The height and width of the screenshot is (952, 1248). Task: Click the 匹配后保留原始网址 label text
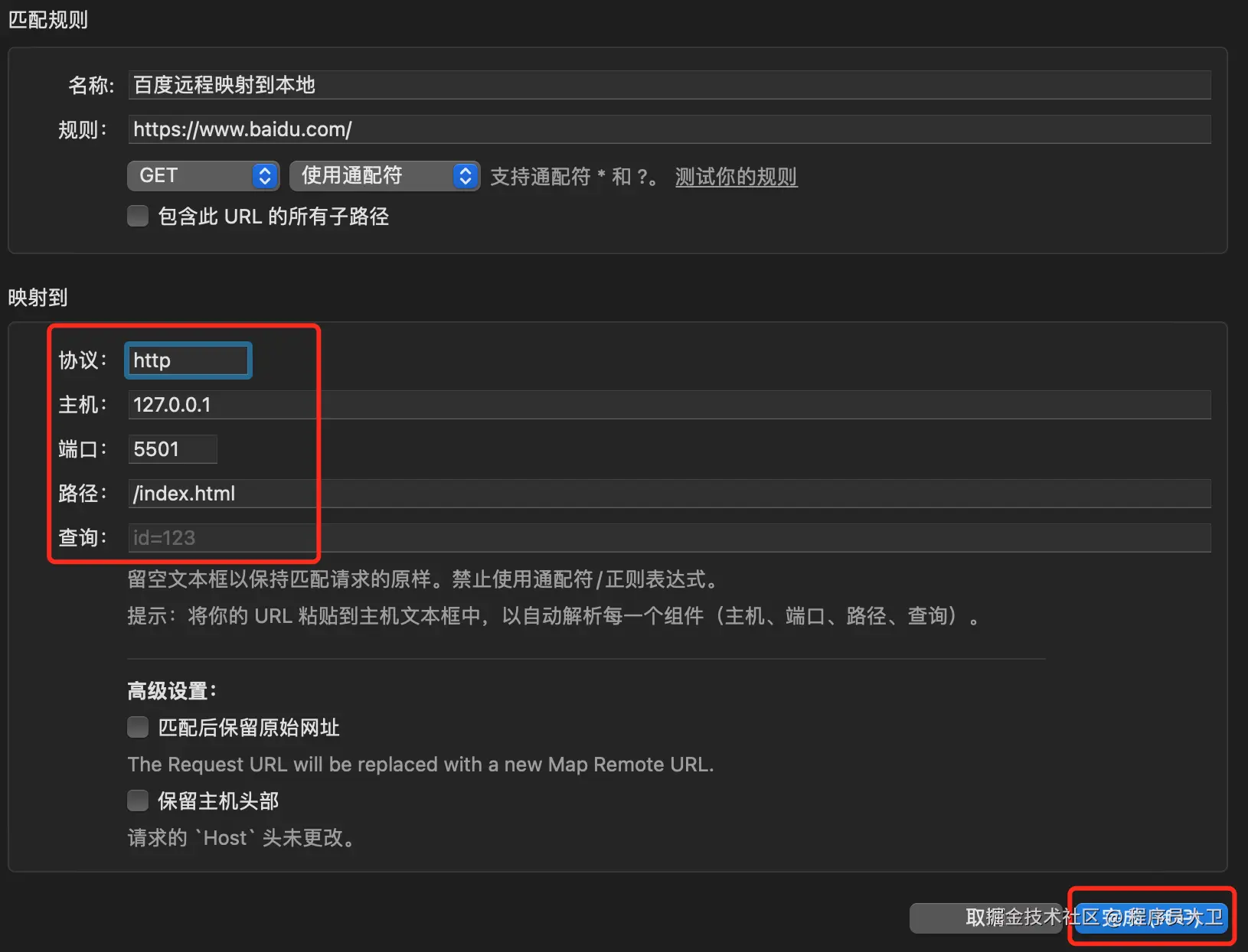(x=249, y=727)
